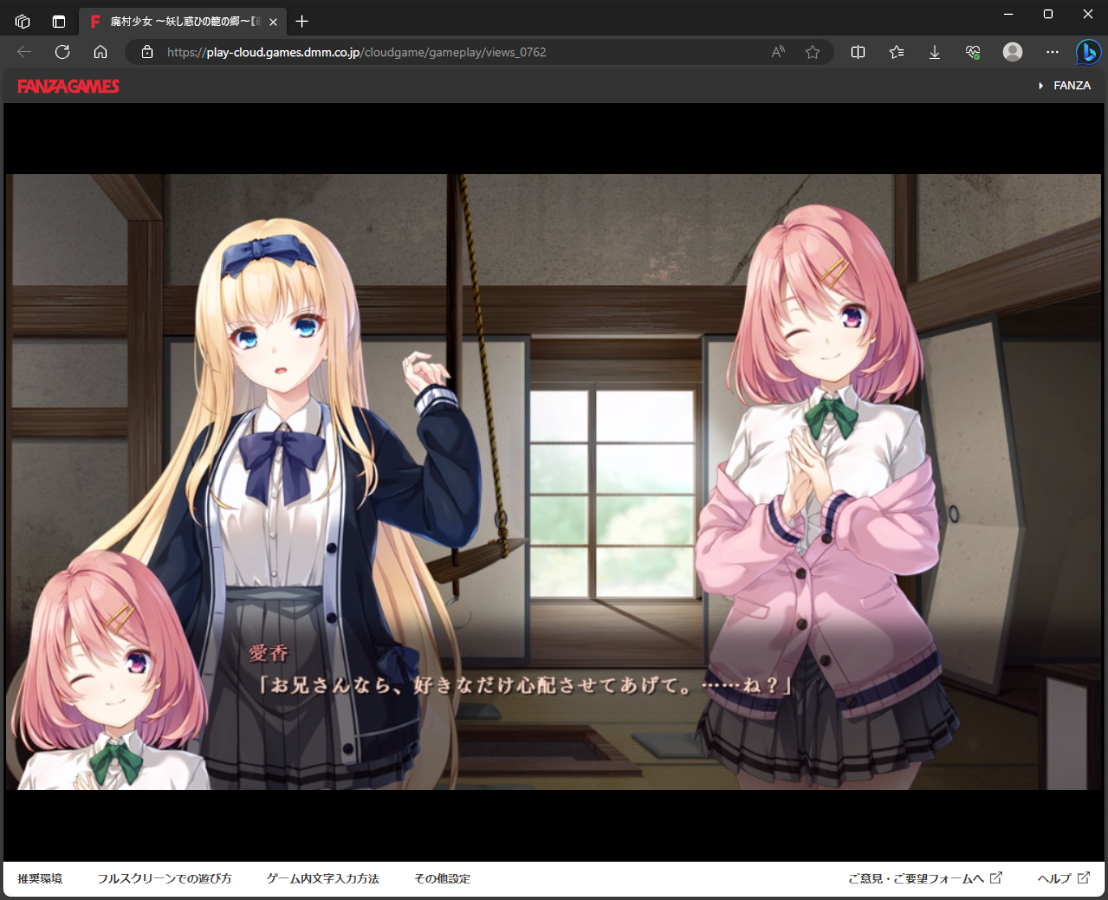Viewport: 1108px width, 900px height.
Task: Open the favorites list icon
Action: pyautogui.click(x=896, y=52)
